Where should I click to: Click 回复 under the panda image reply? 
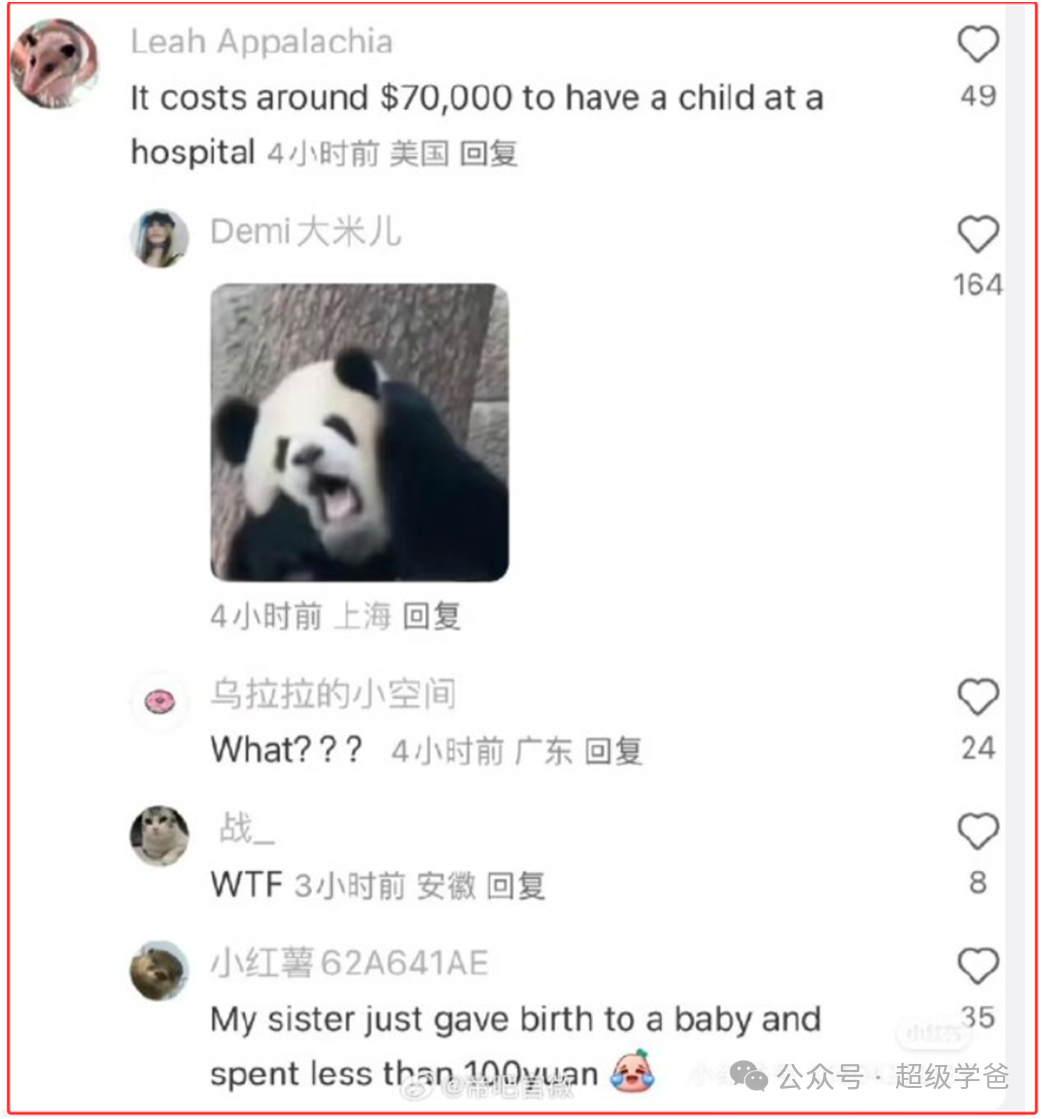(432, 616)
